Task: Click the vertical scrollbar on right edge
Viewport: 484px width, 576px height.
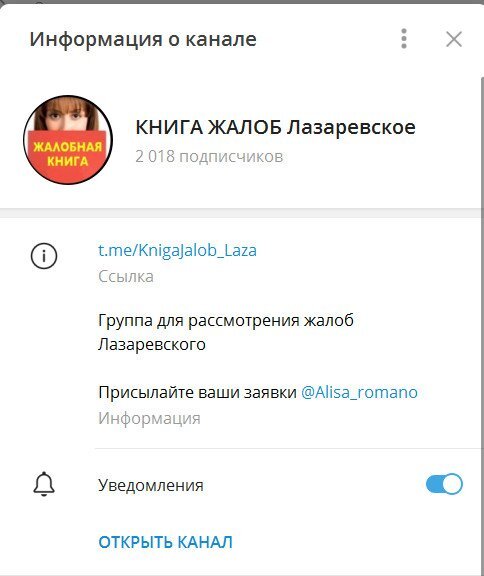Action: coord(482,323)
